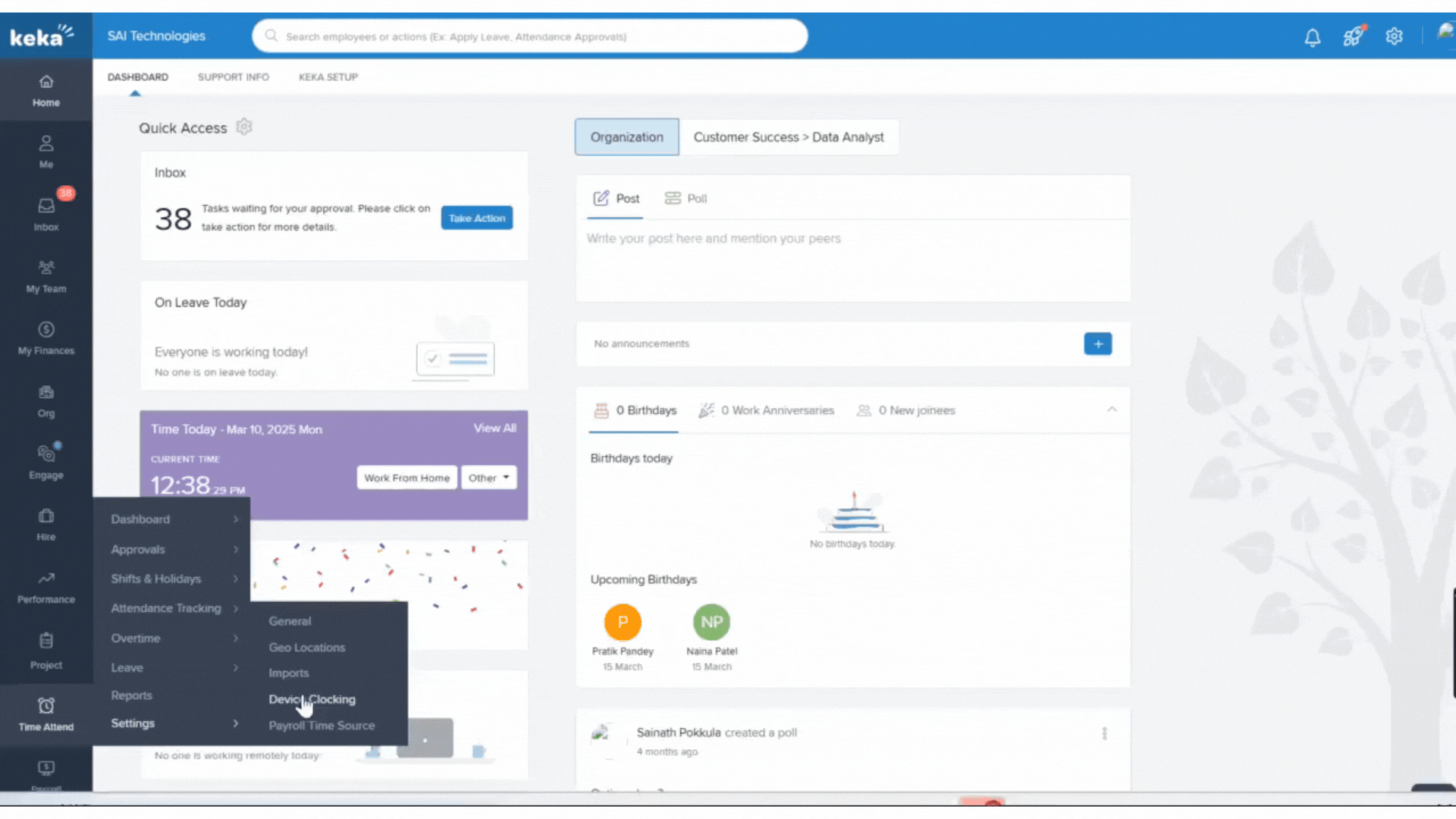
Task: Go to My Finances in sidebar
Action: click(x=46, y=337)
